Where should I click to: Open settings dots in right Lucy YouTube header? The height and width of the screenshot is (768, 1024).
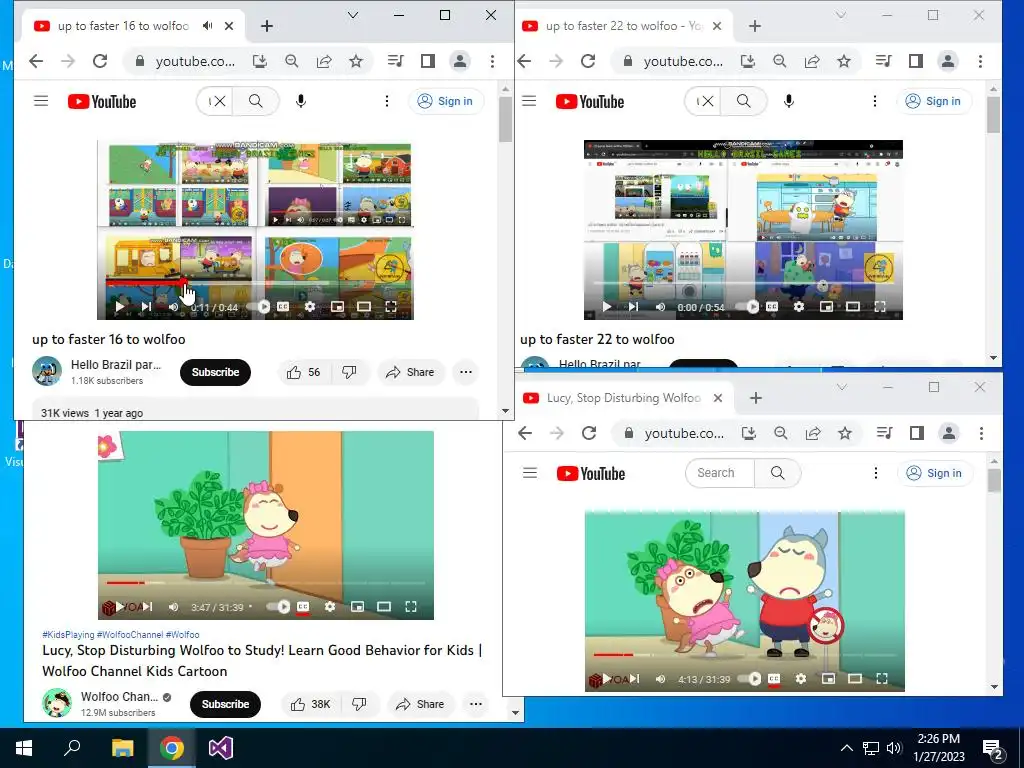click(876, 473)
